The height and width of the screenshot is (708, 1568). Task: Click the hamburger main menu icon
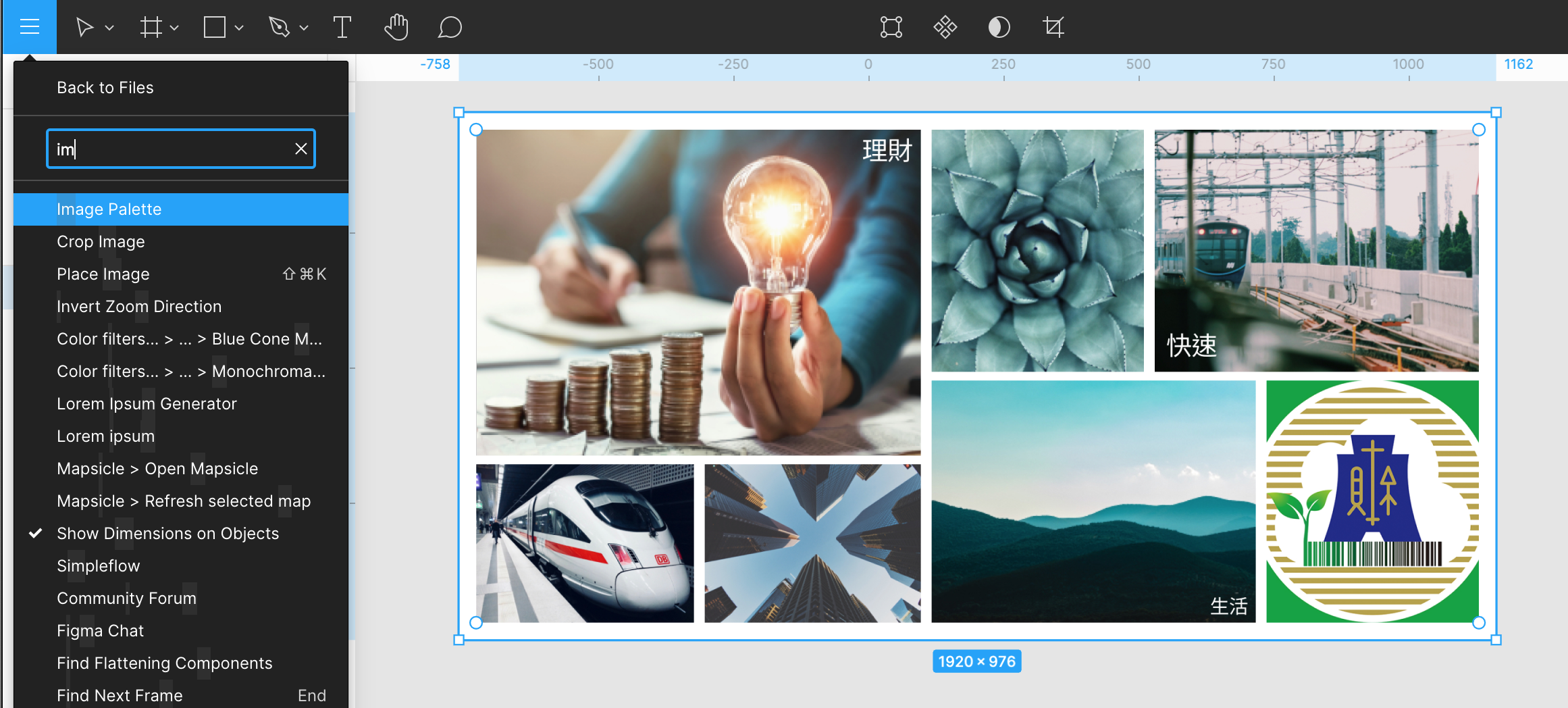click(x=30, y=27)
